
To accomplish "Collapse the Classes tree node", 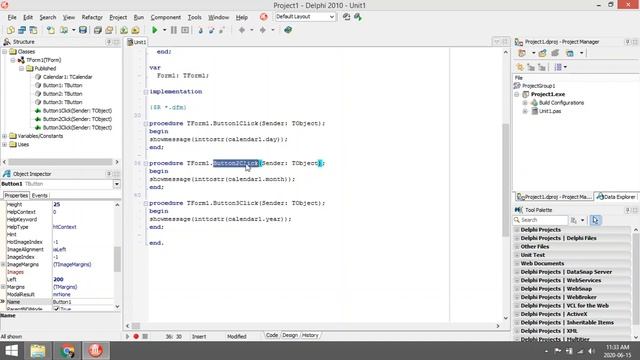I will pos(4,52).
